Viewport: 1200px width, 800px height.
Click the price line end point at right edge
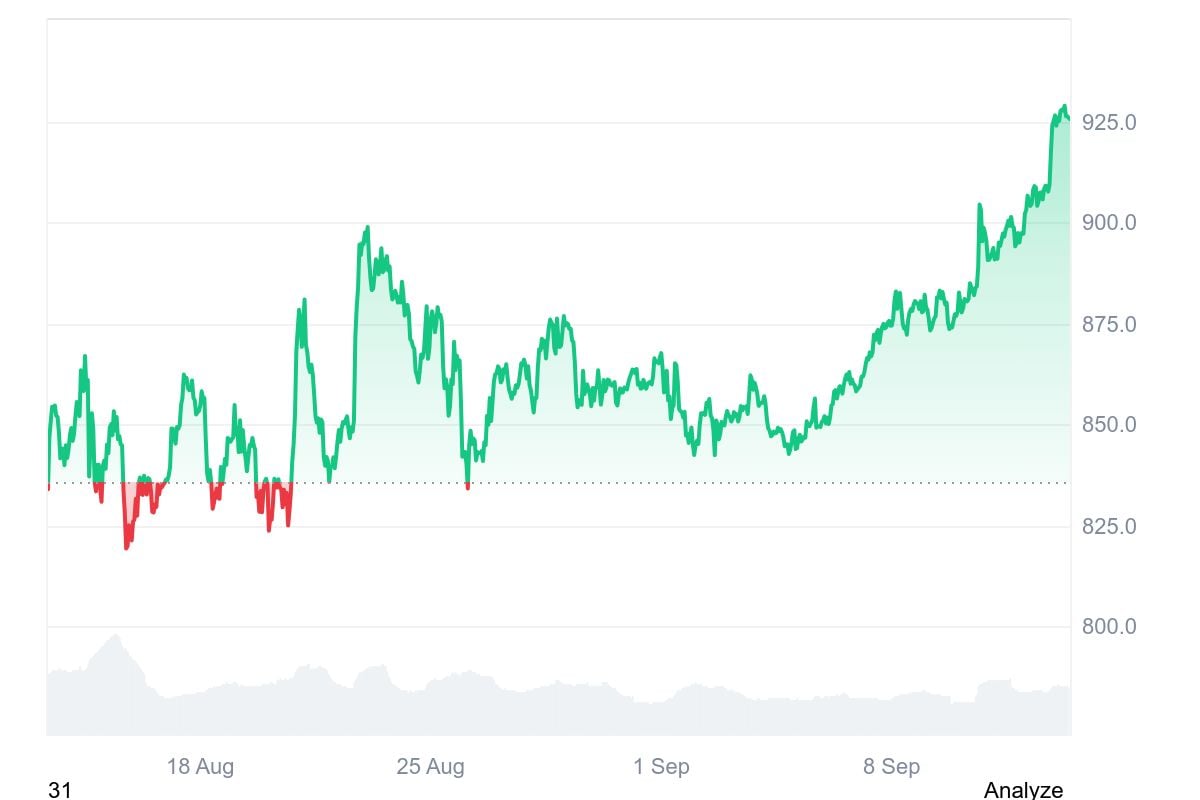(1068, 119)
